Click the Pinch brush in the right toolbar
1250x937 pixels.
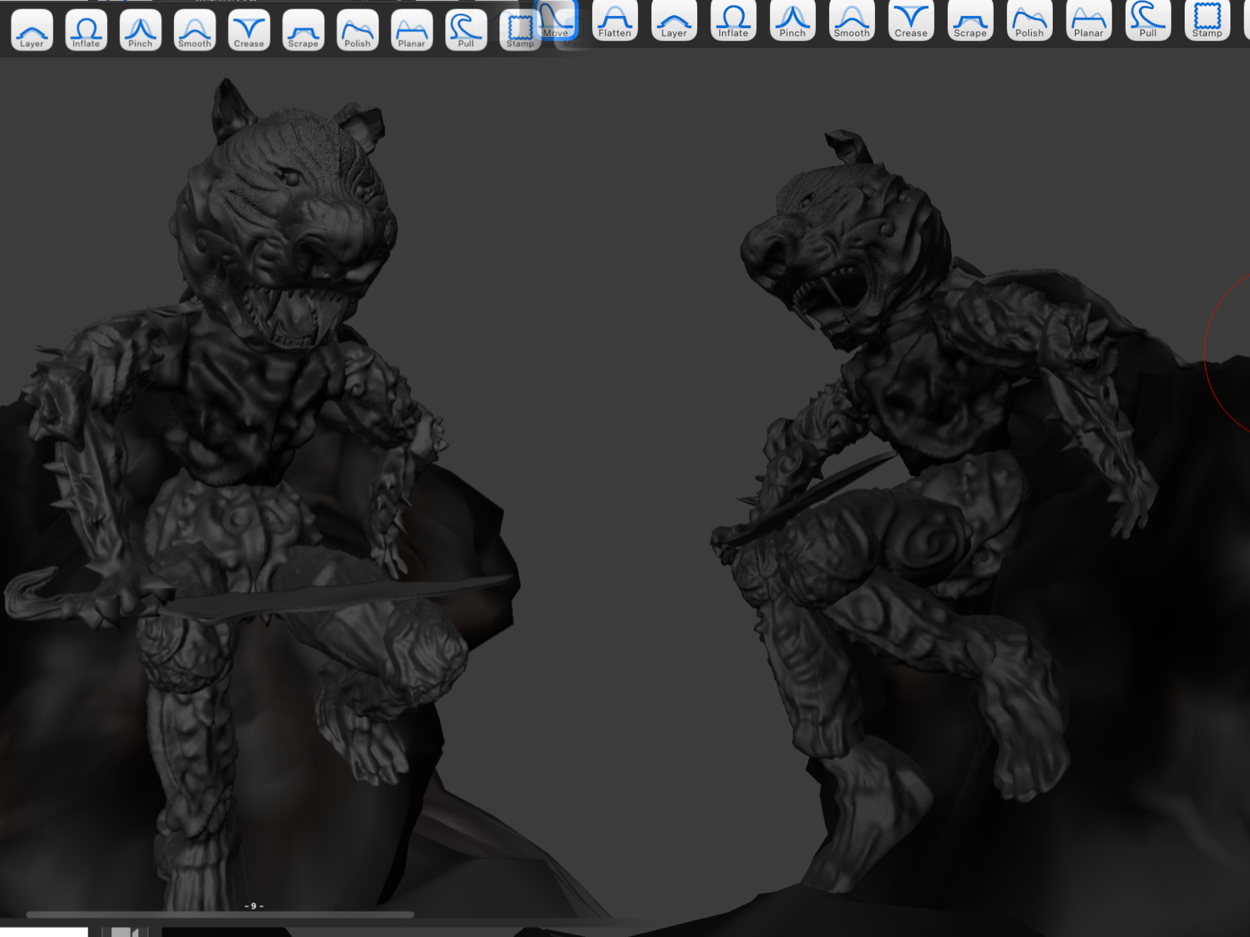coord(792,20)
